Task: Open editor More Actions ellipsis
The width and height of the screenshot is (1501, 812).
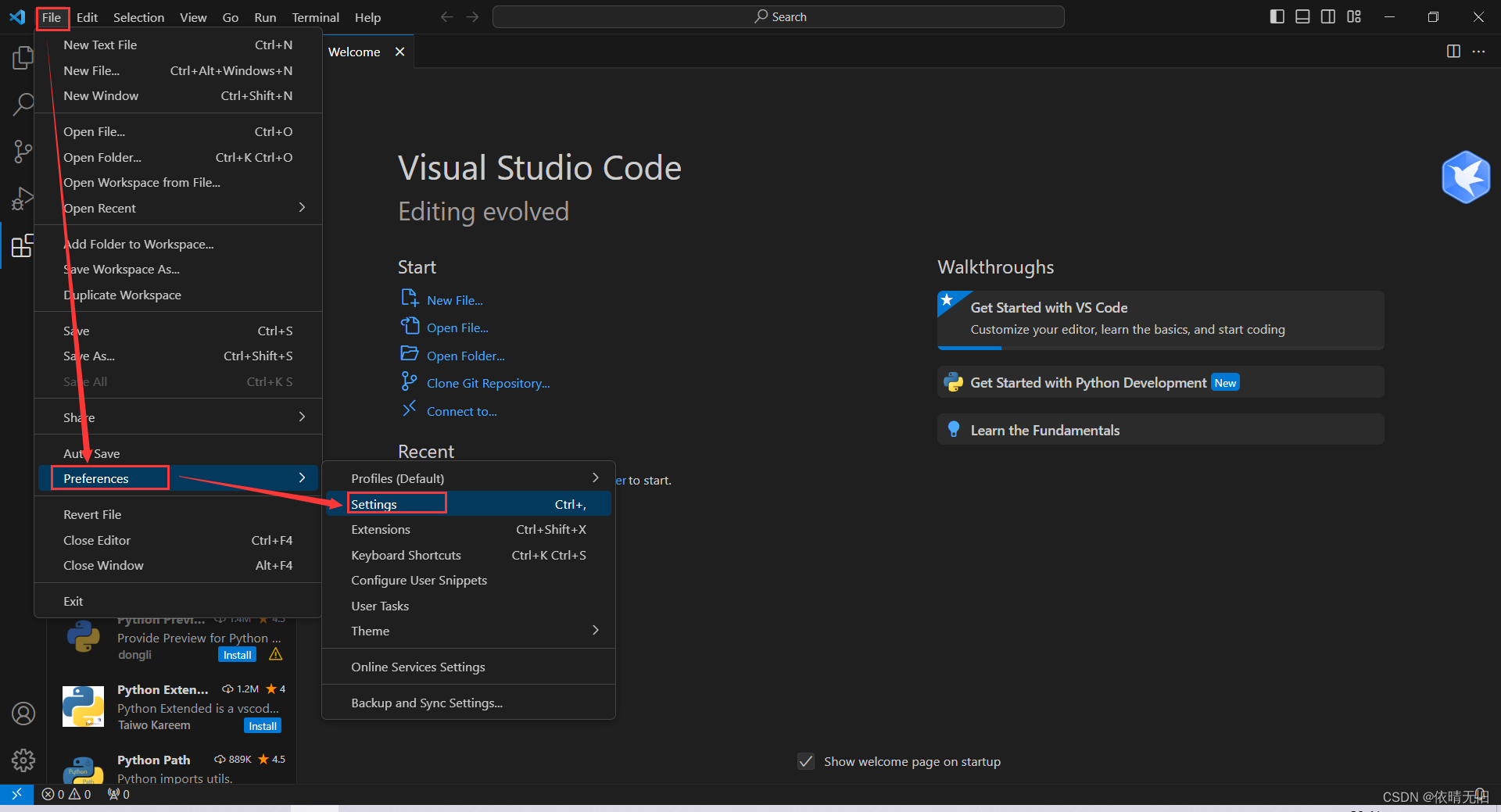Action: [x=1478, y=52]
